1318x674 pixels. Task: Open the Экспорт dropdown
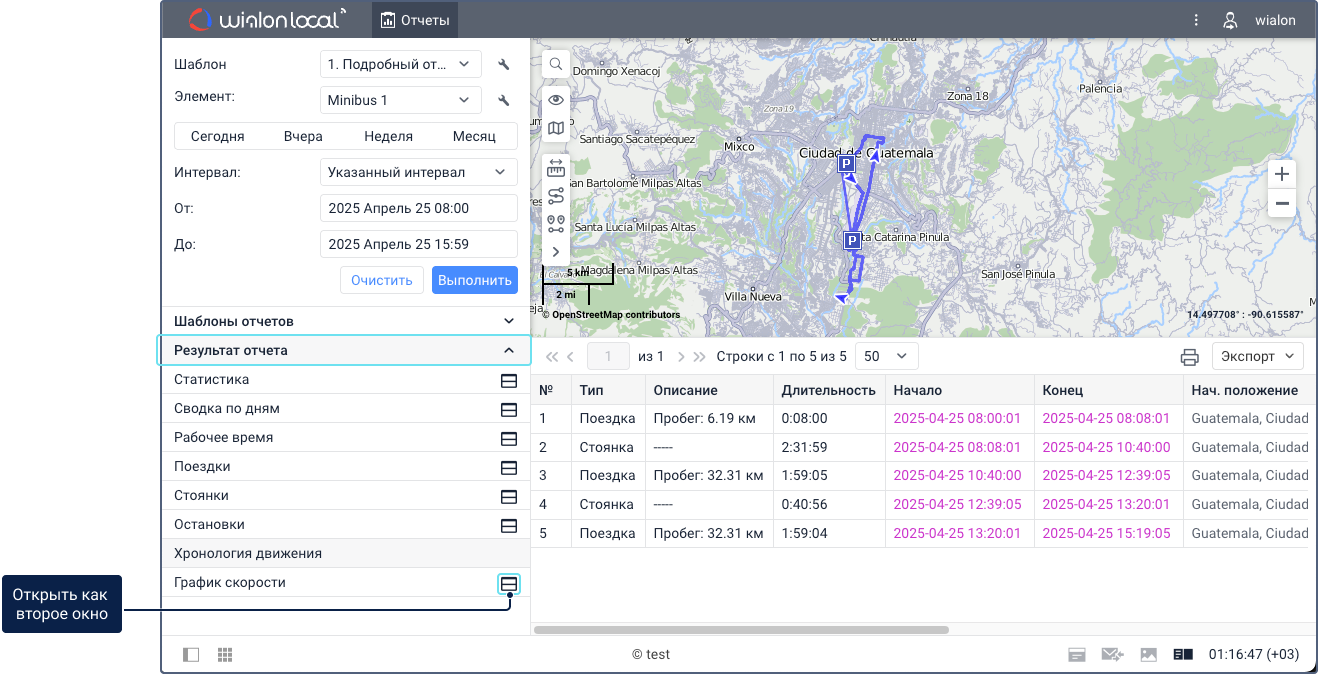(1257, 356)
